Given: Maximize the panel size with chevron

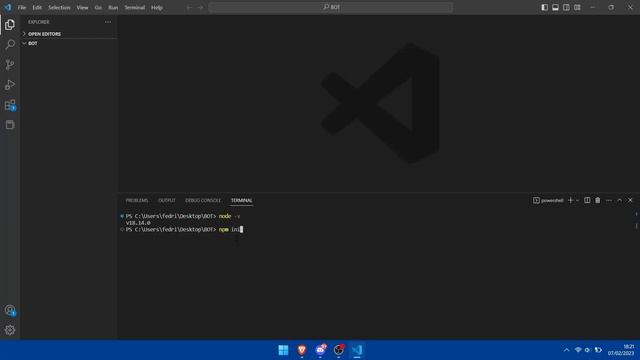Looking at the screenshot, I should point(620,200).
